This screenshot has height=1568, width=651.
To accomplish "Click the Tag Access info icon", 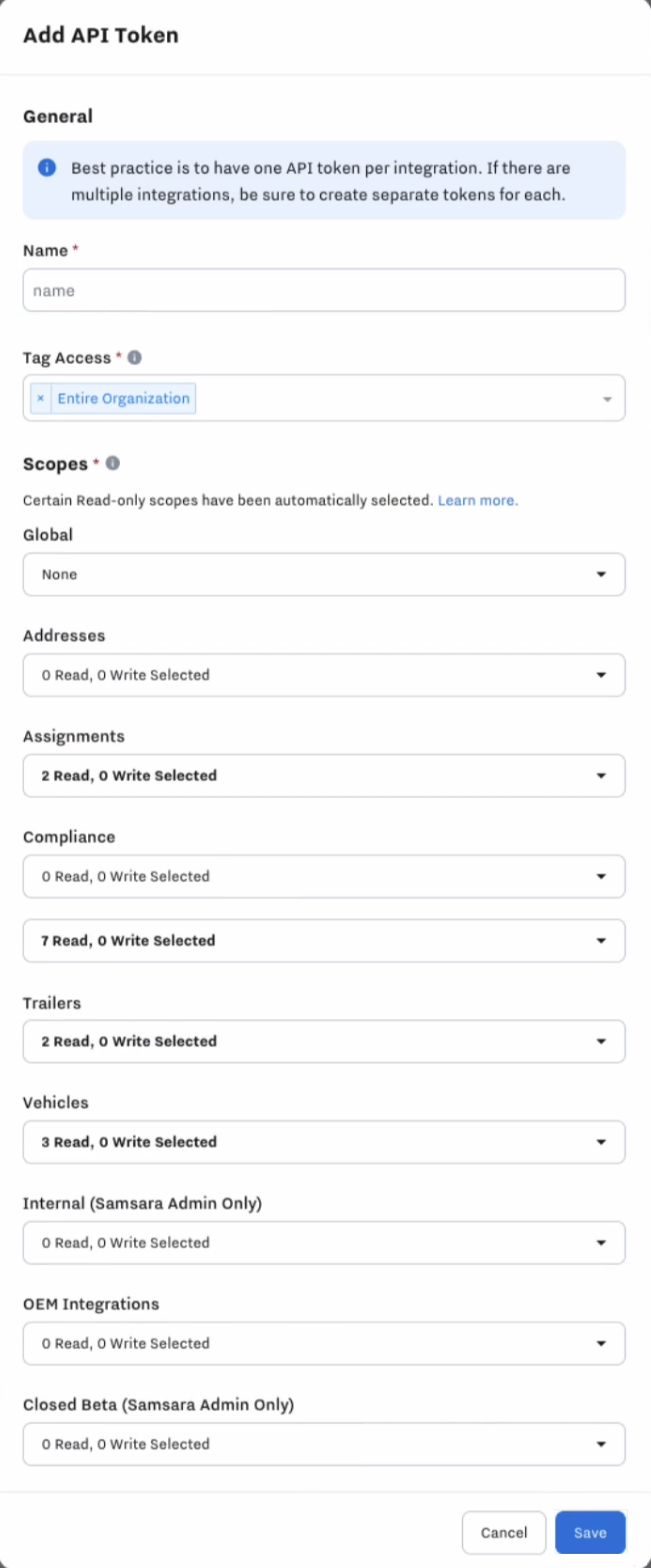I will [135, 357].
